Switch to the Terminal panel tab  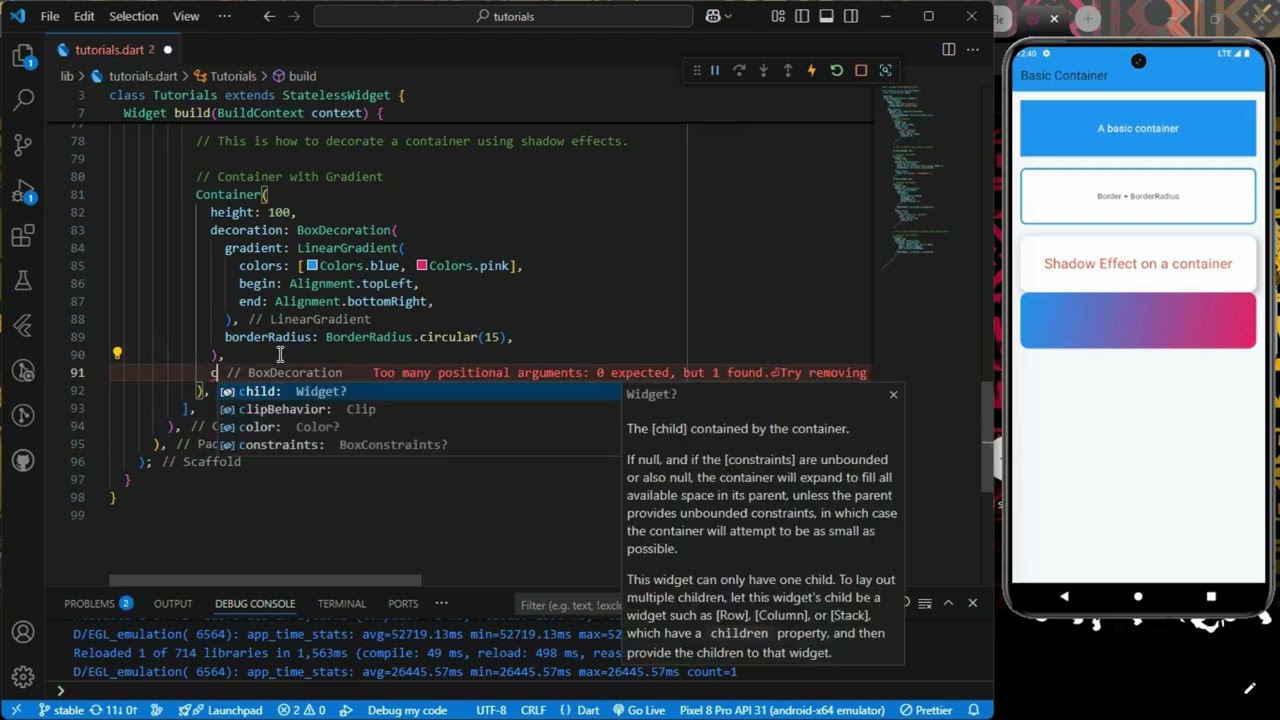tap(341, 603)
